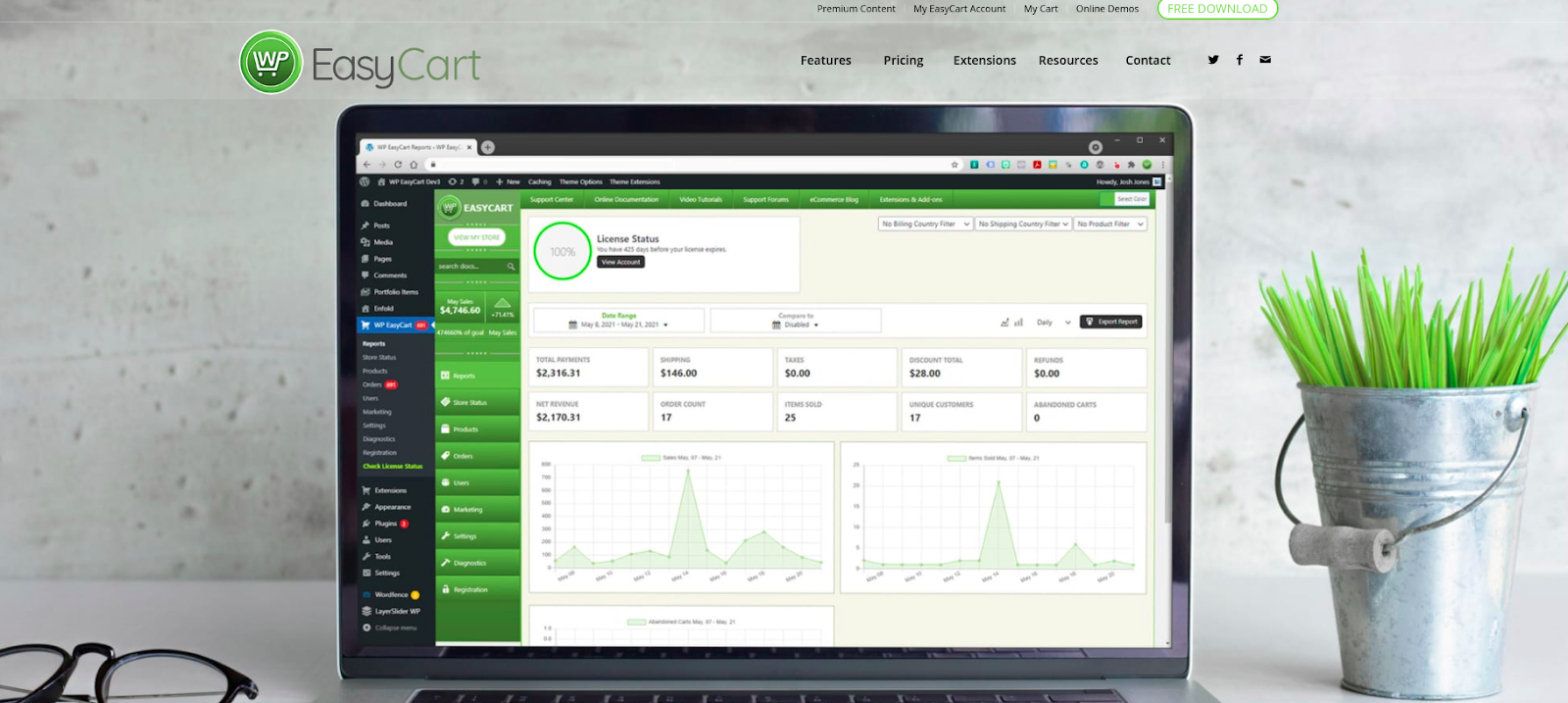
Task: Open Diagnostics in green EasyCart sidebar
Action: coord(477,563)
